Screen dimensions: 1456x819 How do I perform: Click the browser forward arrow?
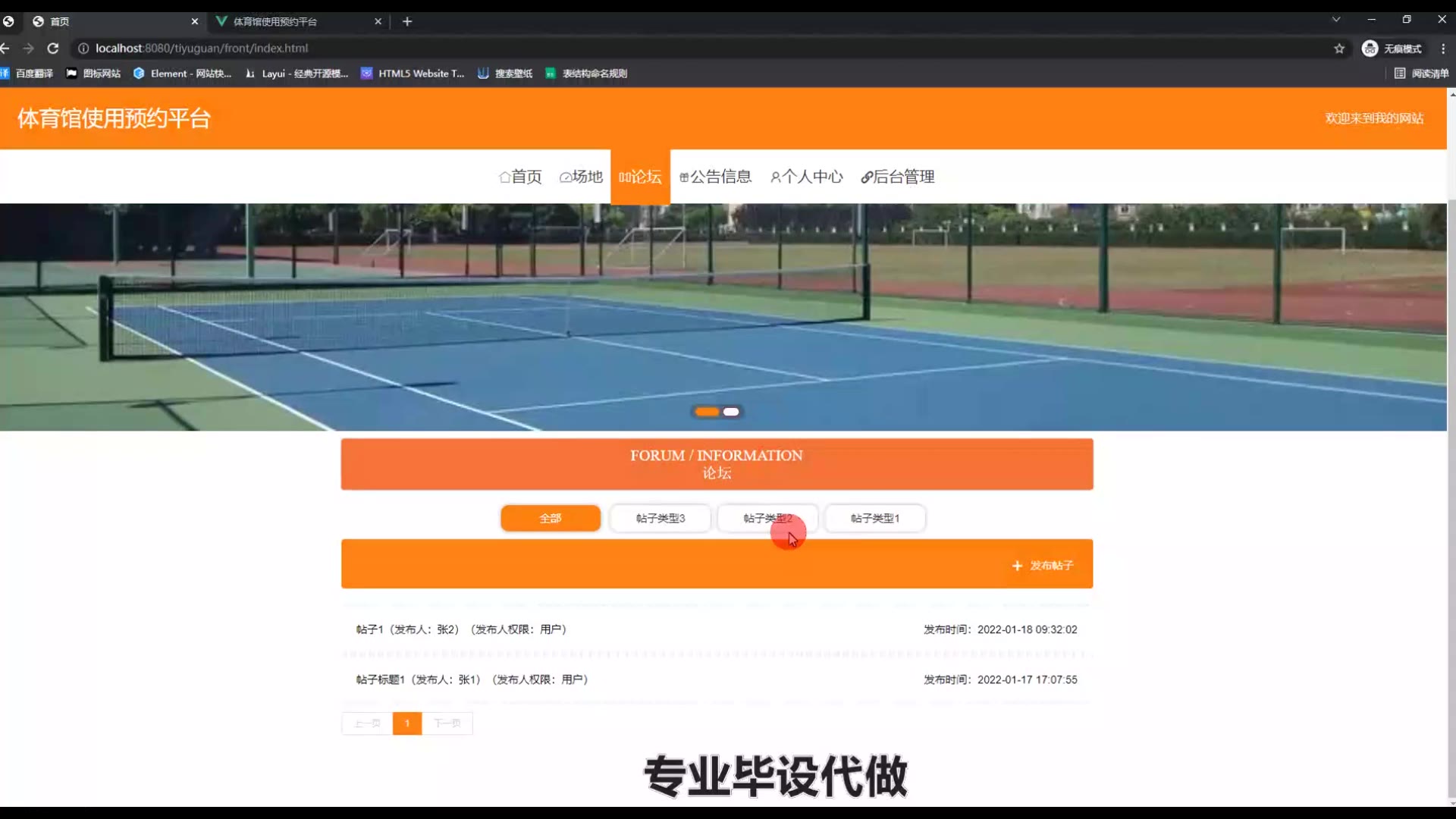tap(28, 49)
